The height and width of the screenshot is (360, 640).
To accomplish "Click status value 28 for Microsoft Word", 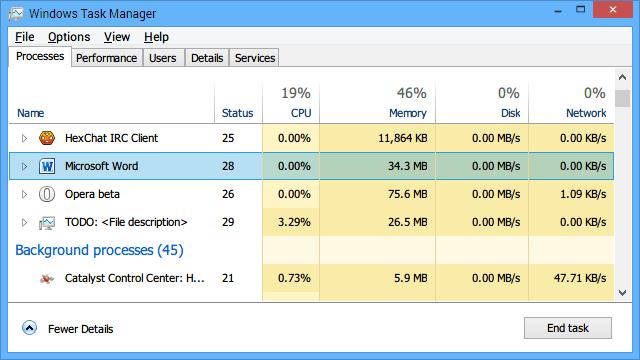I will (228, 166).
